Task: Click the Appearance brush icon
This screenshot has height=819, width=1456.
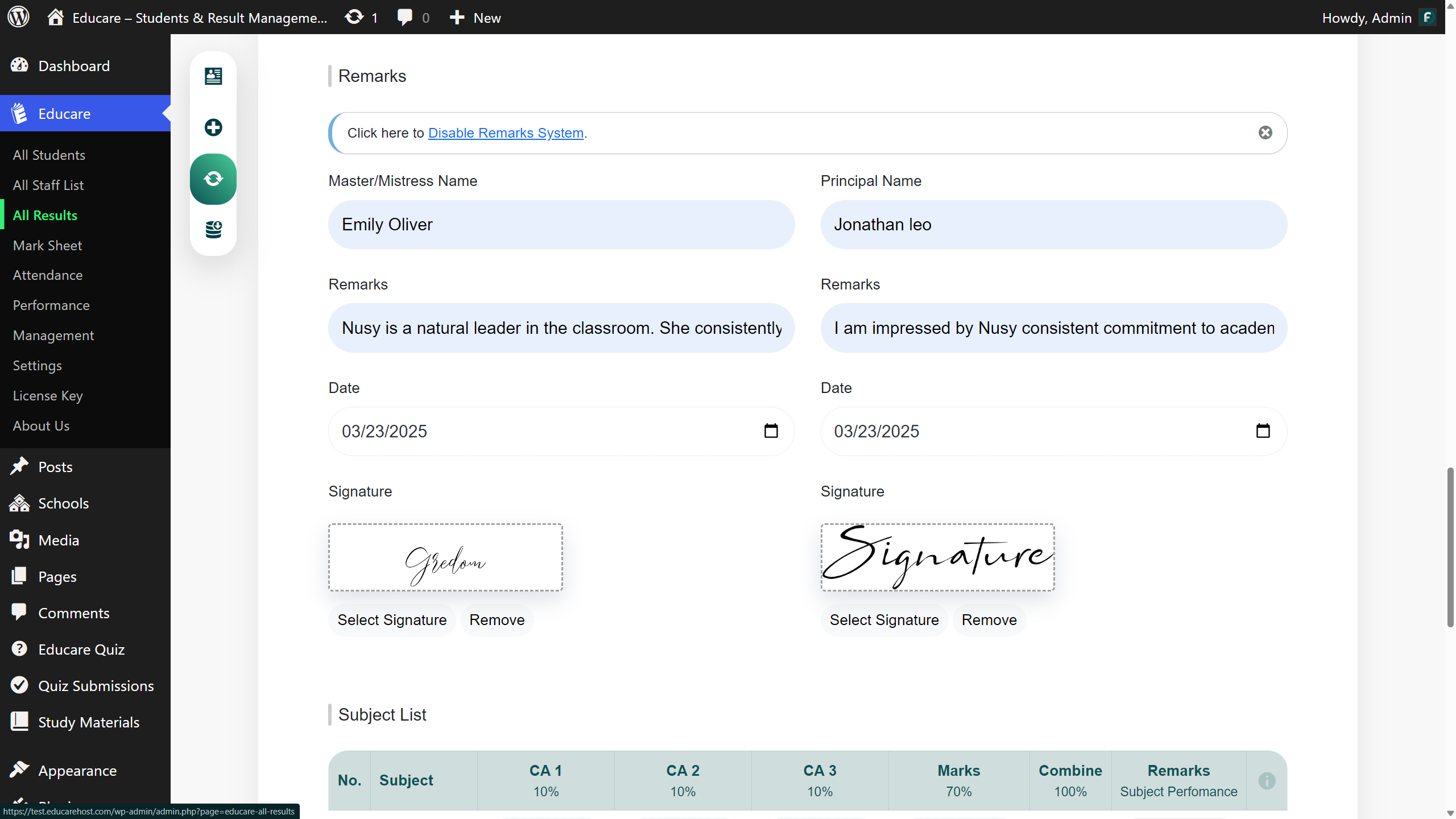Action: pyautogui.click(x=19, y=770)
